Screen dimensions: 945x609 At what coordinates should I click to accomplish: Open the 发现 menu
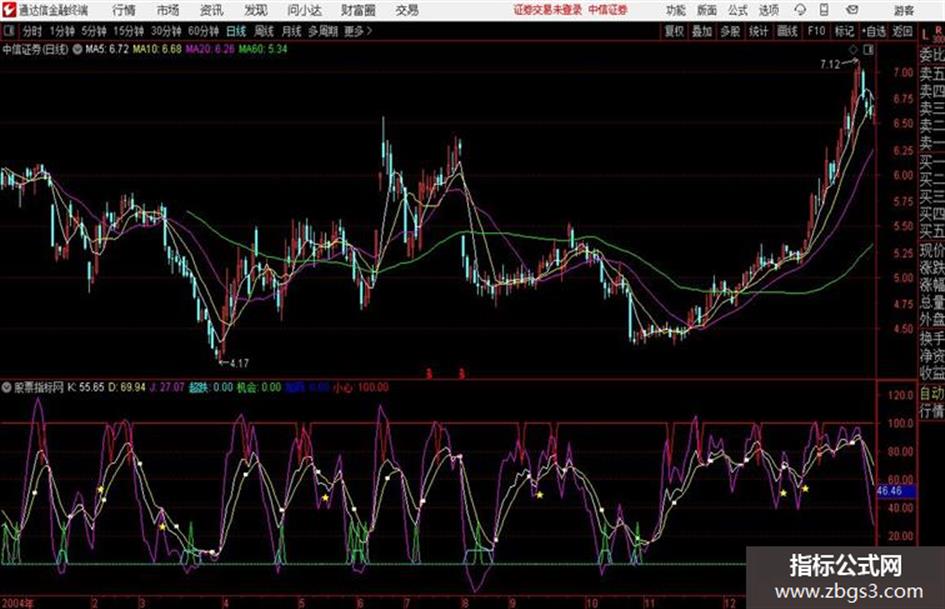point(256,10)
